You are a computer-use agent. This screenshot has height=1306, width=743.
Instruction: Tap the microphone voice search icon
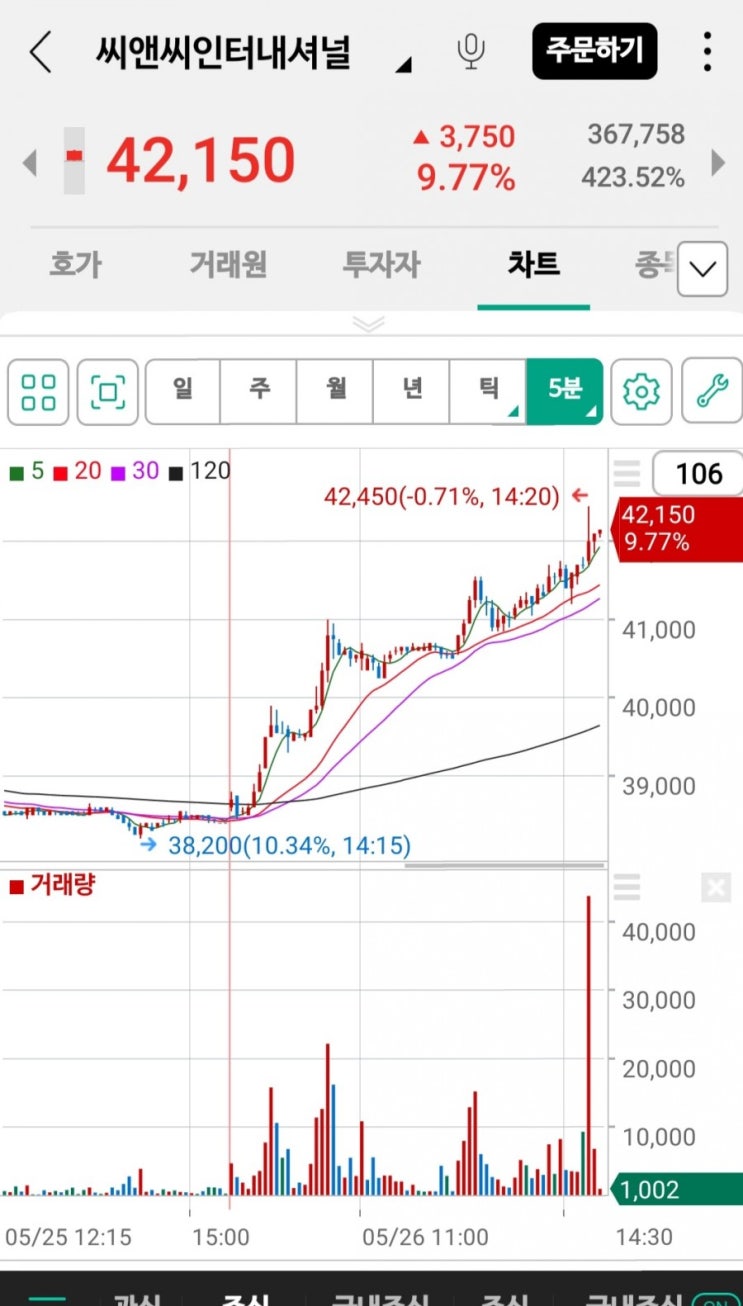click(471, 51)
